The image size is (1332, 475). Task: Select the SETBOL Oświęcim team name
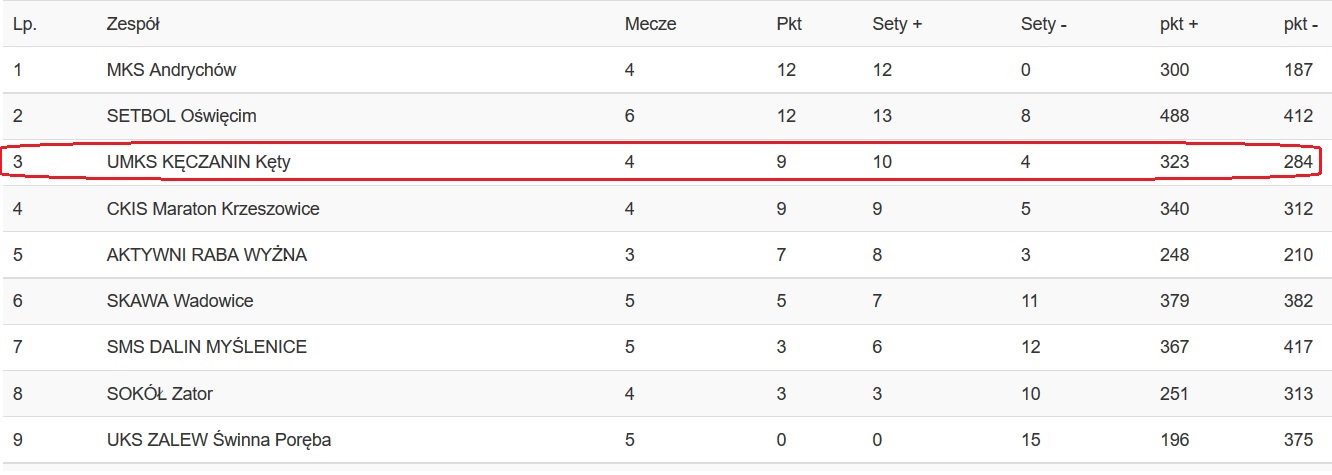click(x=182, y=116)
